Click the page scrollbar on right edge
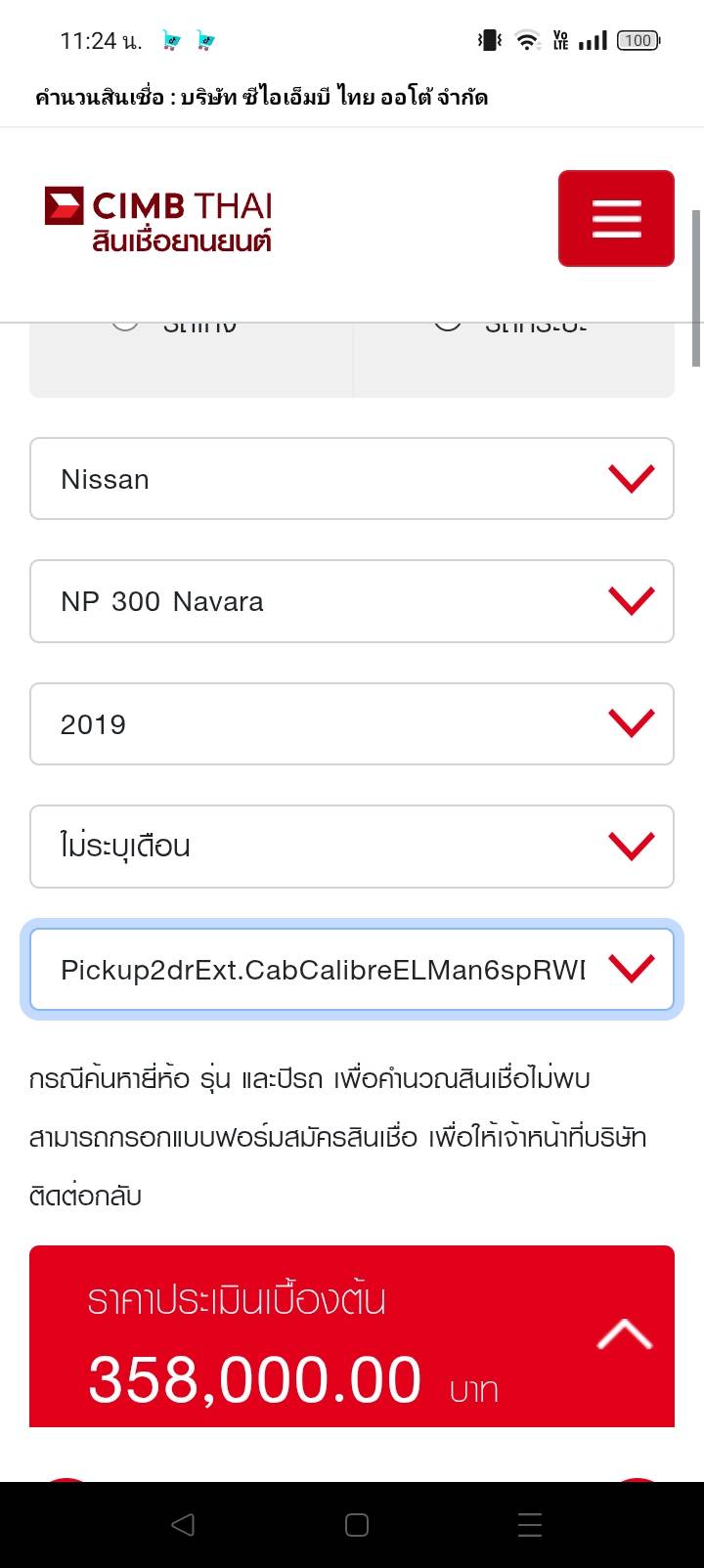The height and width of the screenshot is (1568, 704). point(696,288)
